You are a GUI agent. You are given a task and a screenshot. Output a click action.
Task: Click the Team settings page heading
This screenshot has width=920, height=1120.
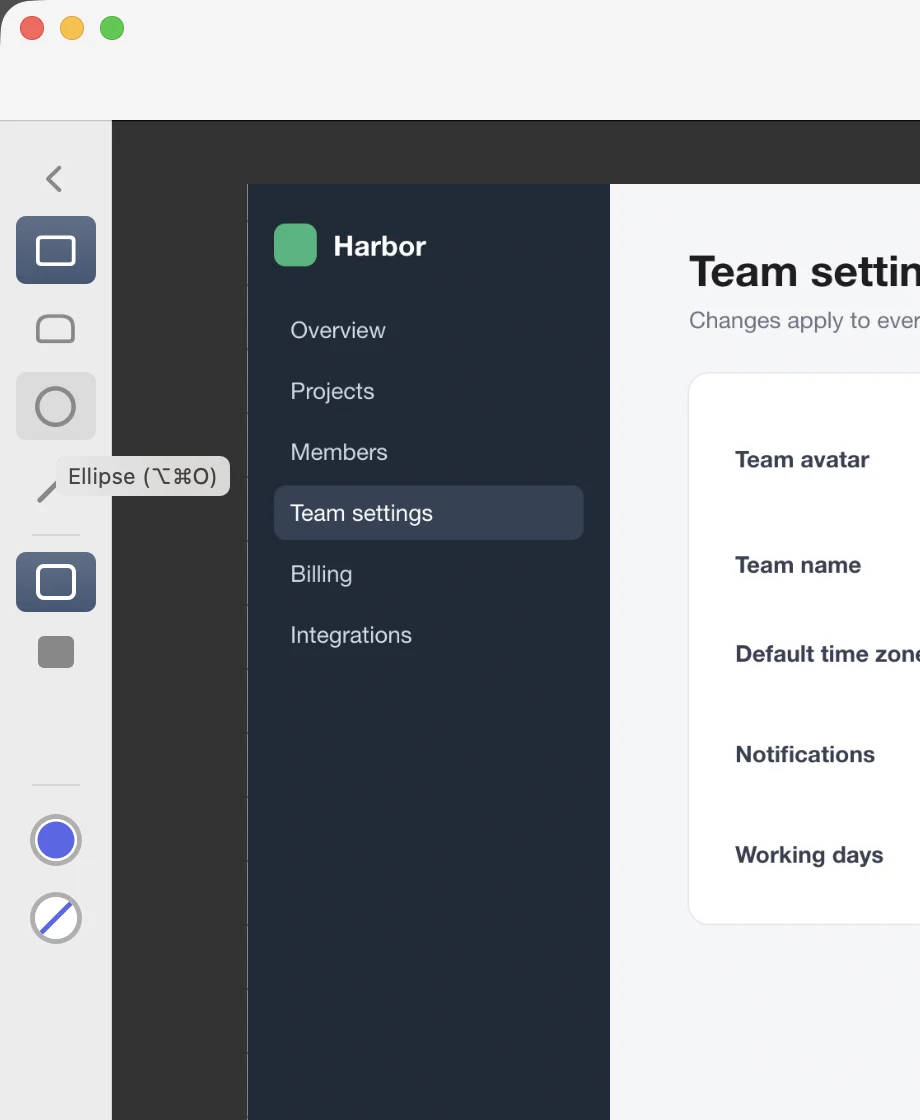804,272
